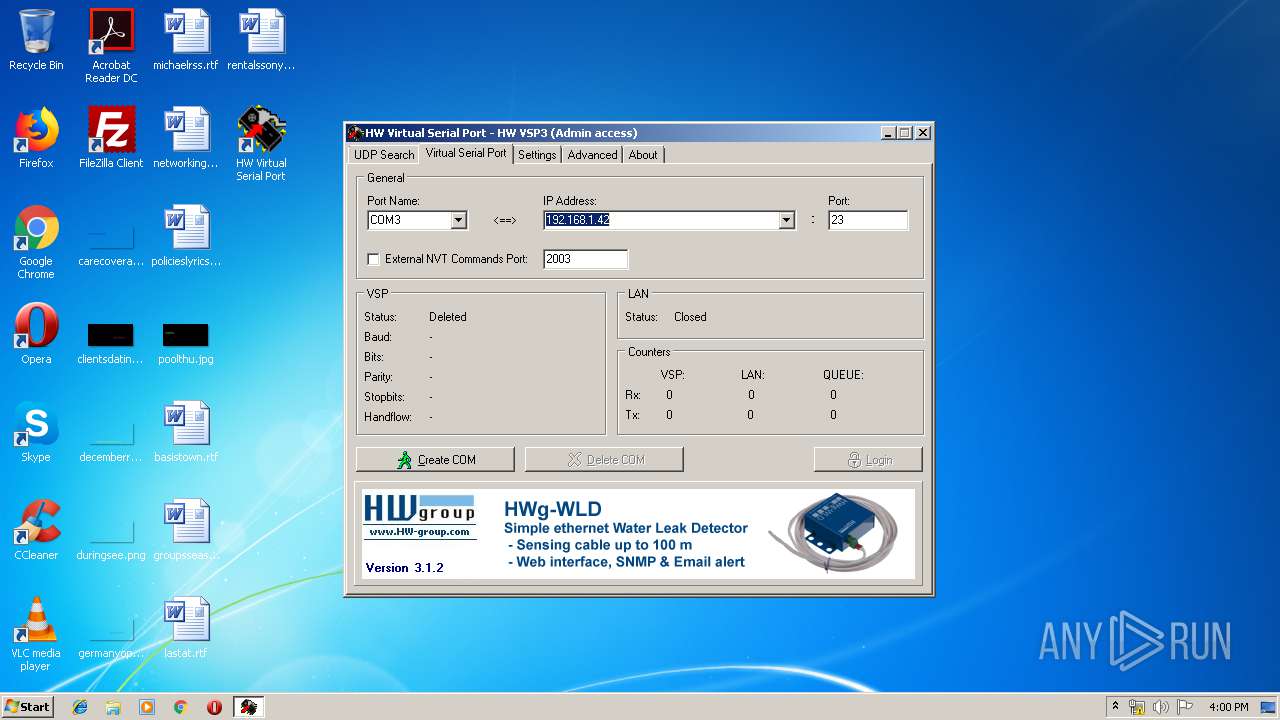This screenshot has width=1280, height=720.
Task: Switch to the UDP Search tab
Action: (383, 155)
